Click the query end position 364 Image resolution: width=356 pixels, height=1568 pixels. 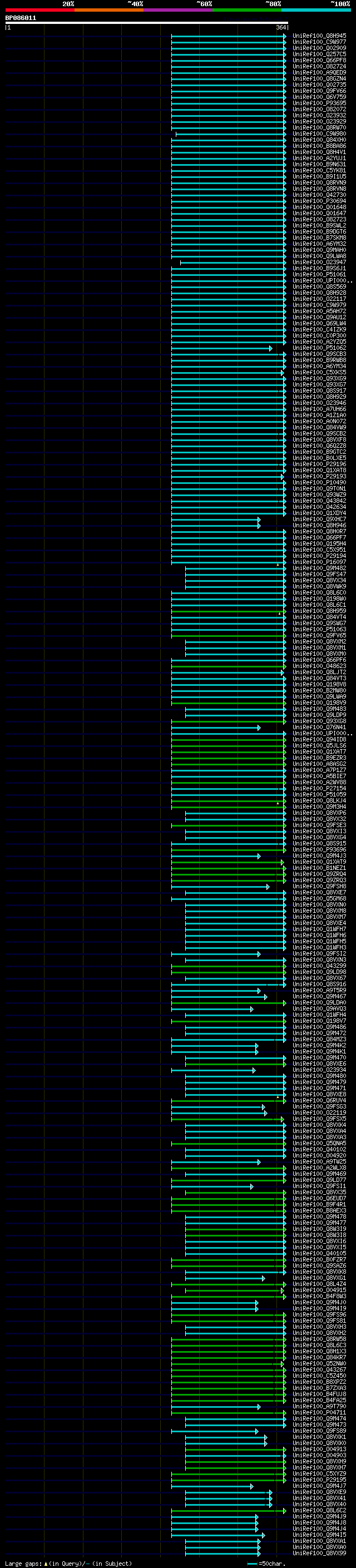click(x=280, y=27)
